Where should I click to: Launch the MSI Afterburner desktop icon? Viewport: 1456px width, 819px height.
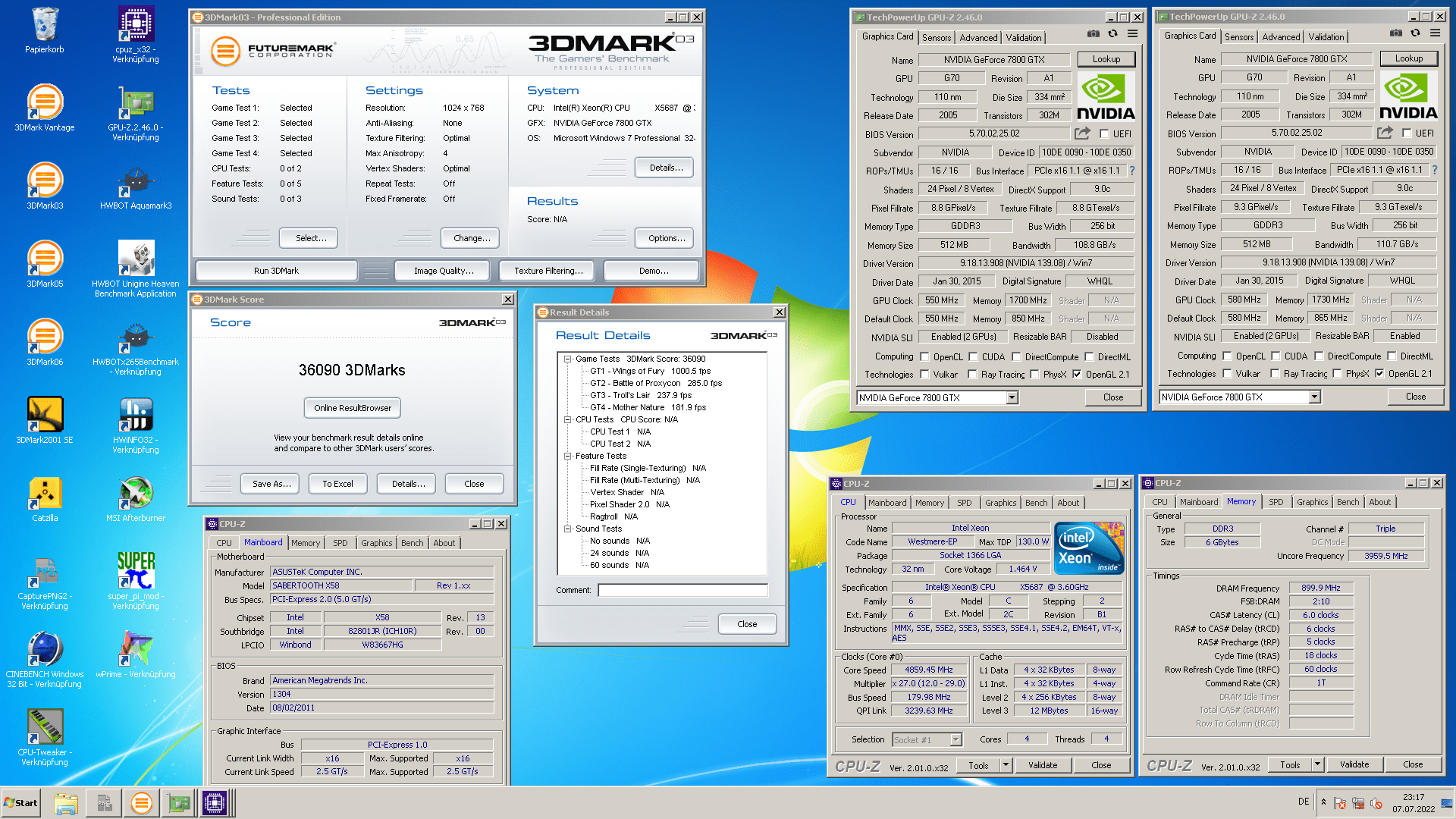click(x=136, y=498)
